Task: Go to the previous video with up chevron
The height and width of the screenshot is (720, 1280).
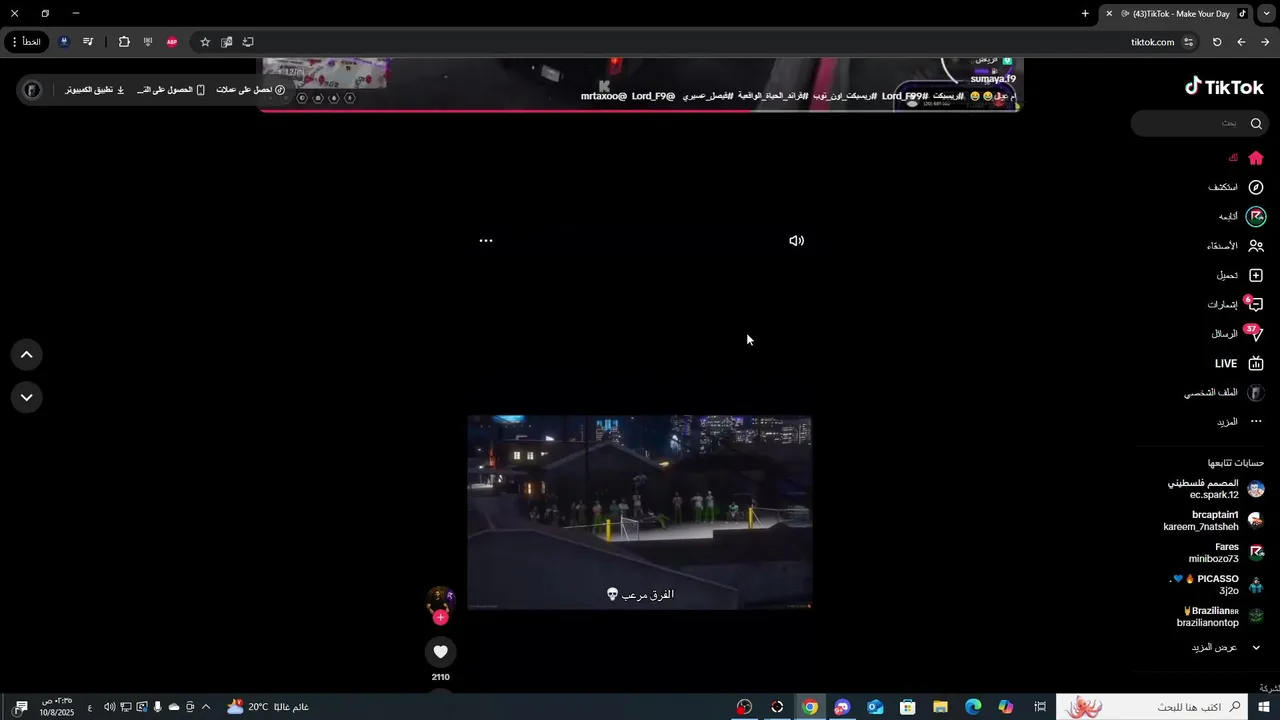Action: (27, 354)
